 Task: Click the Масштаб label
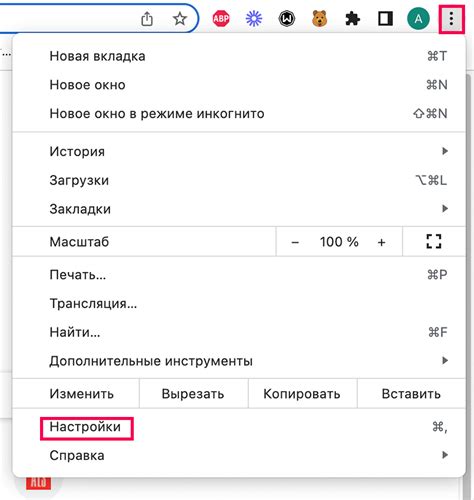point(79,242)
